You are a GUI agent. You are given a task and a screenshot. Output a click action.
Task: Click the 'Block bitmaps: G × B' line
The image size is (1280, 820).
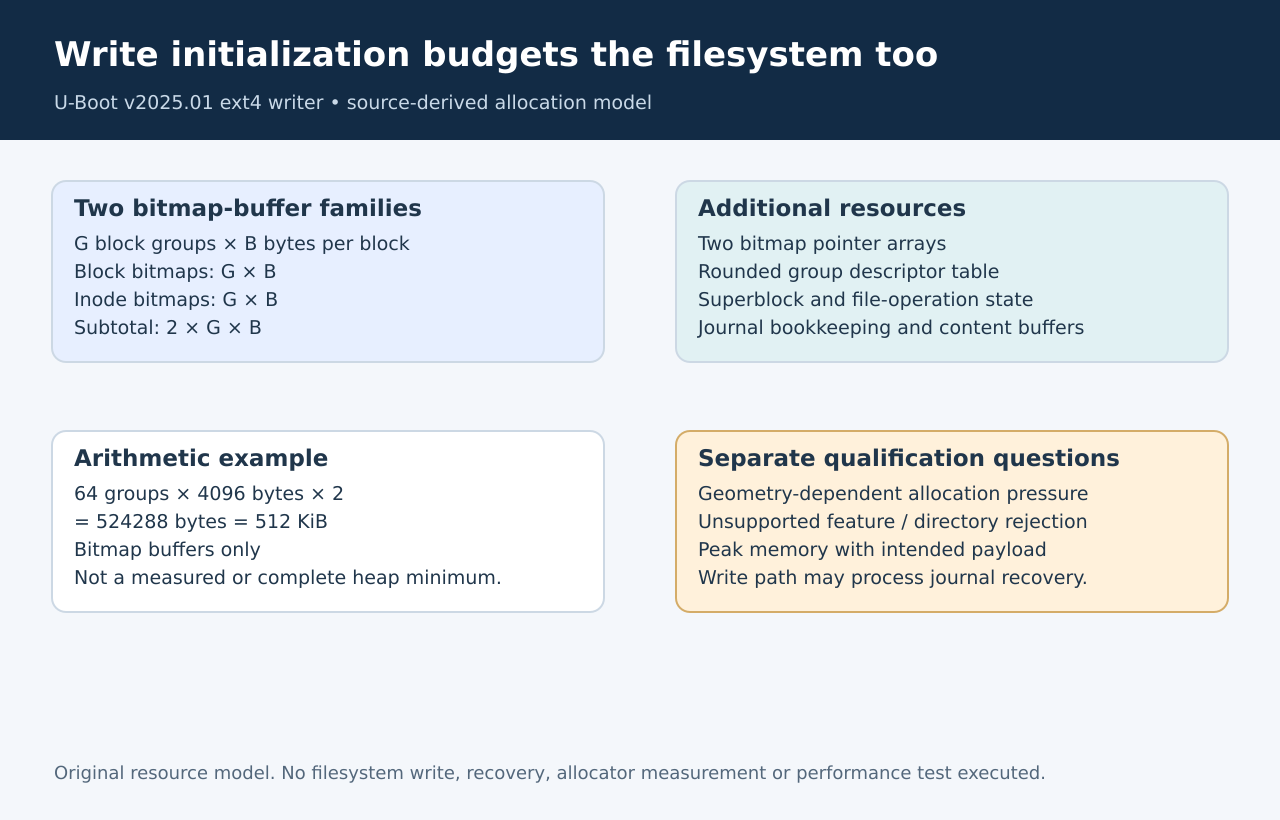(x=175, y=272)
